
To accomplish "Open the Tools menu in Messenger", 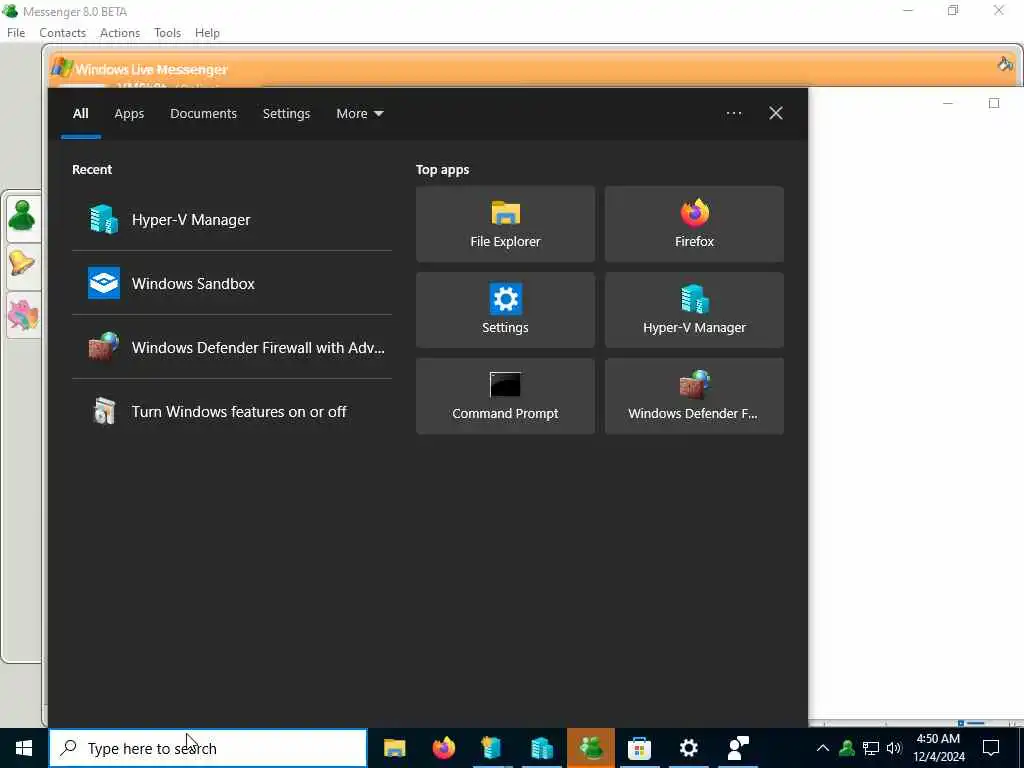I will 167,33.
